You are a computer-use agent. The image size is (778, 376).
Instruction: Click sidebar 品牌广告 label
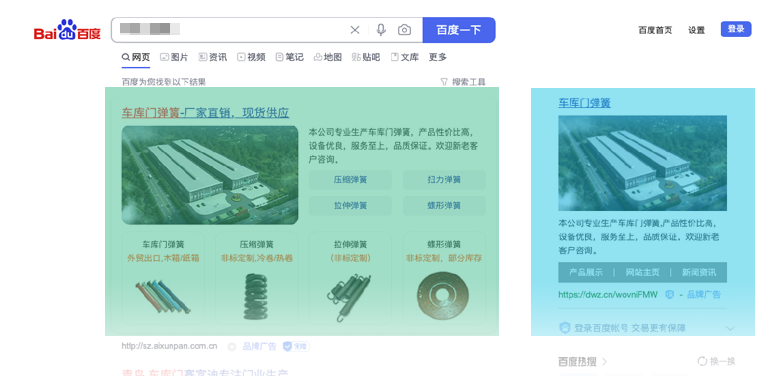(x=704, y=295)
